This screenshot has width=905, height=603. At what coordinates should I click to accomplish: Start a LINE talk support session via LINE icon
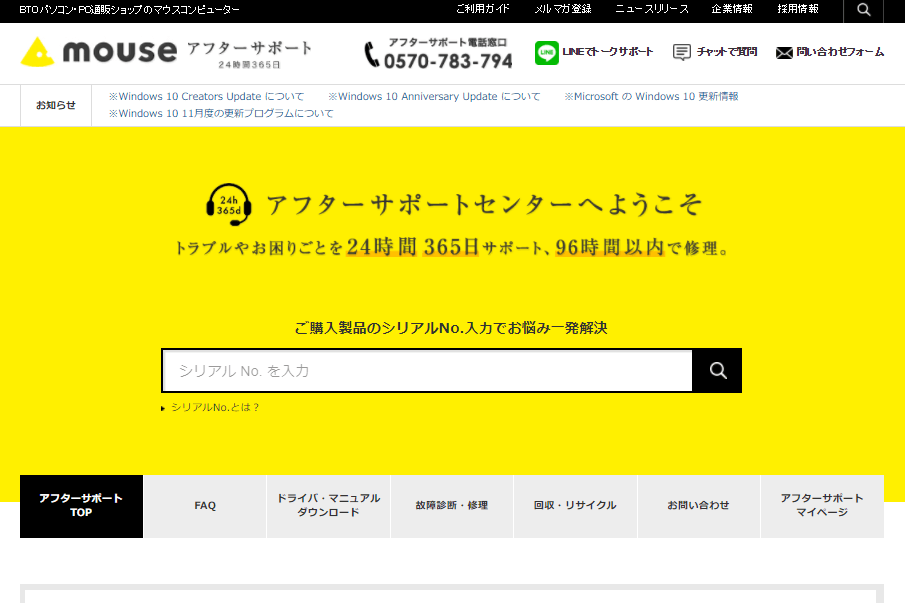click(545, 51)
